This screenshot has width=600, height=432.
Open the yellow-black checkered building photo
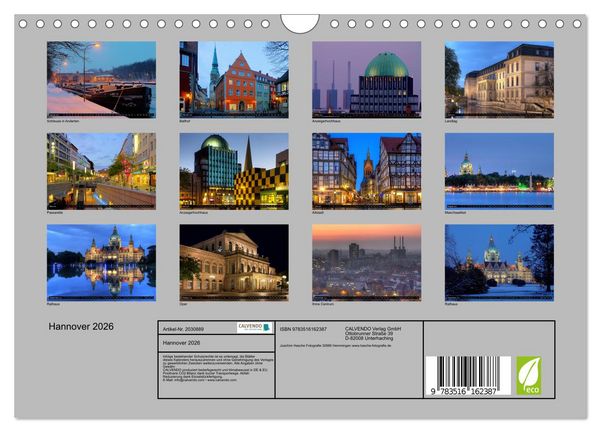click(234, 171)
